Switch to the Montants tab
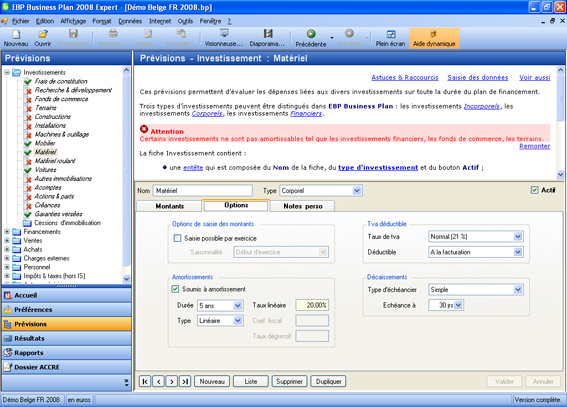The image size is (567, 407). pyautogui.click(x=169, y=206)
